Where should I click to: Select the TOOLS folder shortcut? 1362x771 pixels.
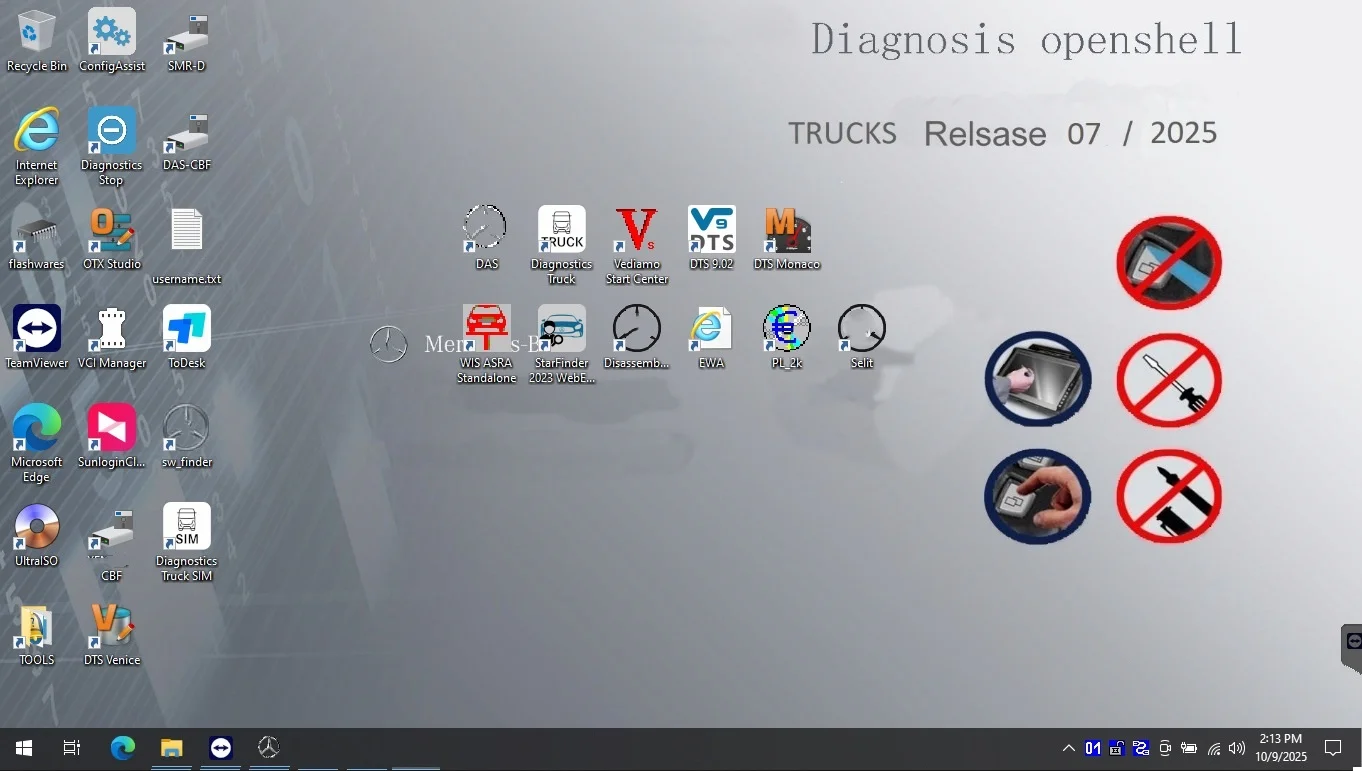coord(37,635)
